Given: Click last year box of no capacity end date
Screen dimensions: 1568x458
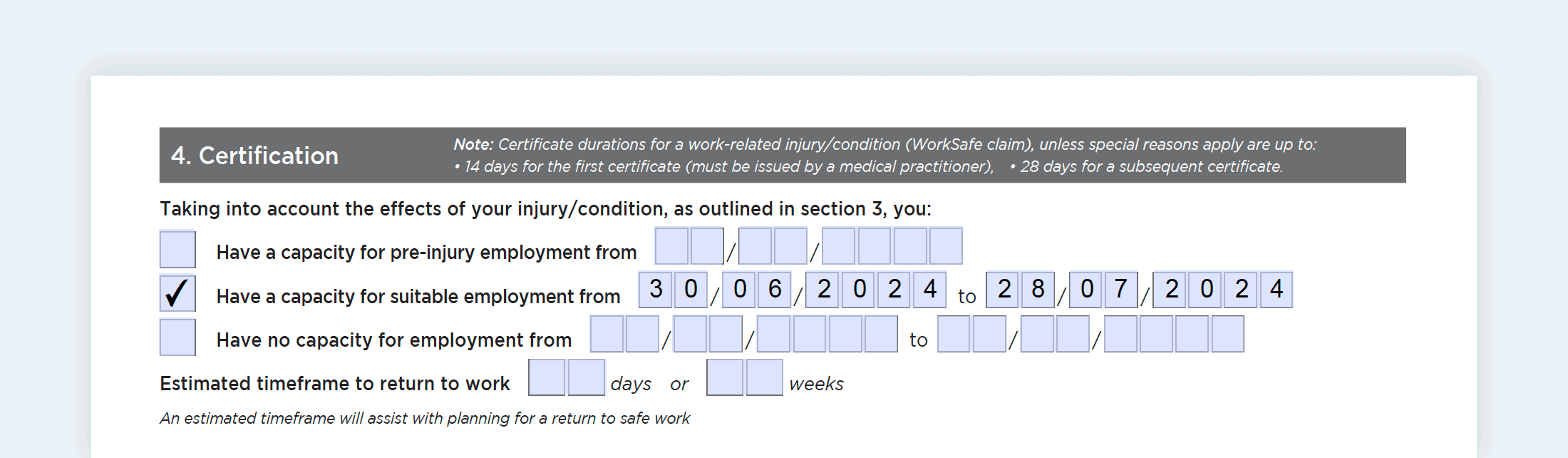Looking at the screenshot, I should coord(1227,334).
